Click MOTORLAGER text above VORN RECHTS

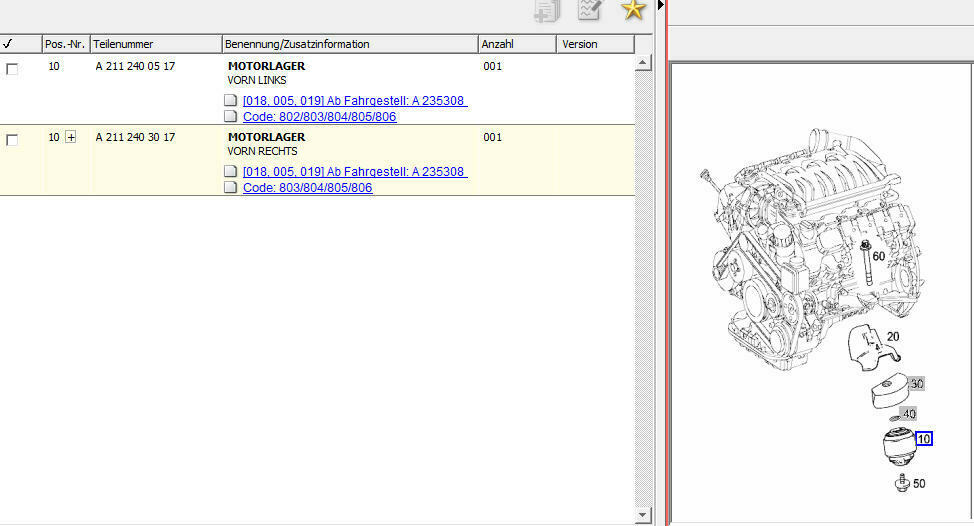pos(266,137)
